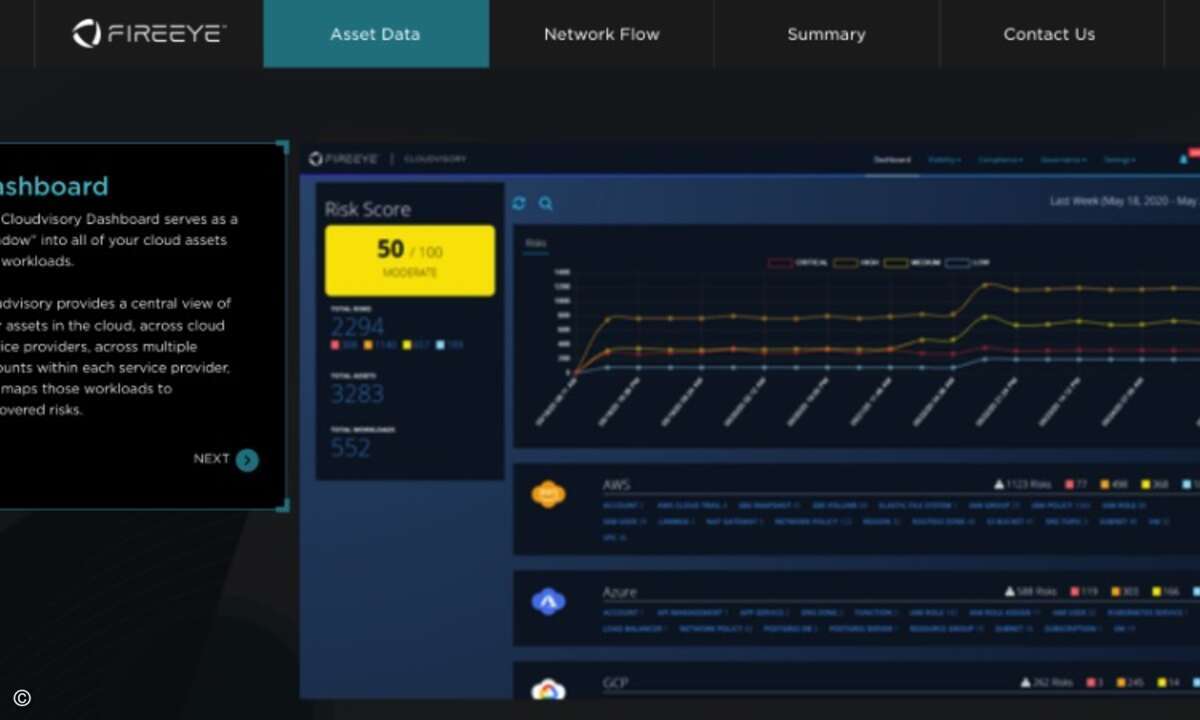Image resolution: width=1200 pixels, height=720 pixels.
Task: Open the Azure provider heading
Action: 619,592
